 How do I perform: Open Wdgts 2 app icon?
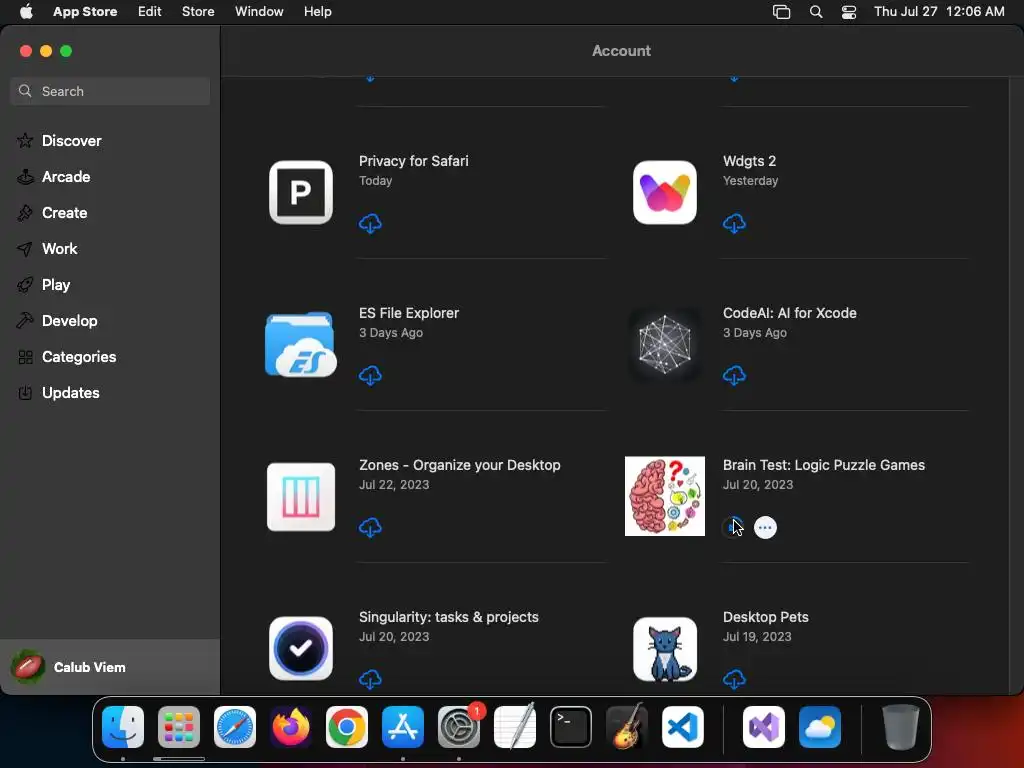665,193
